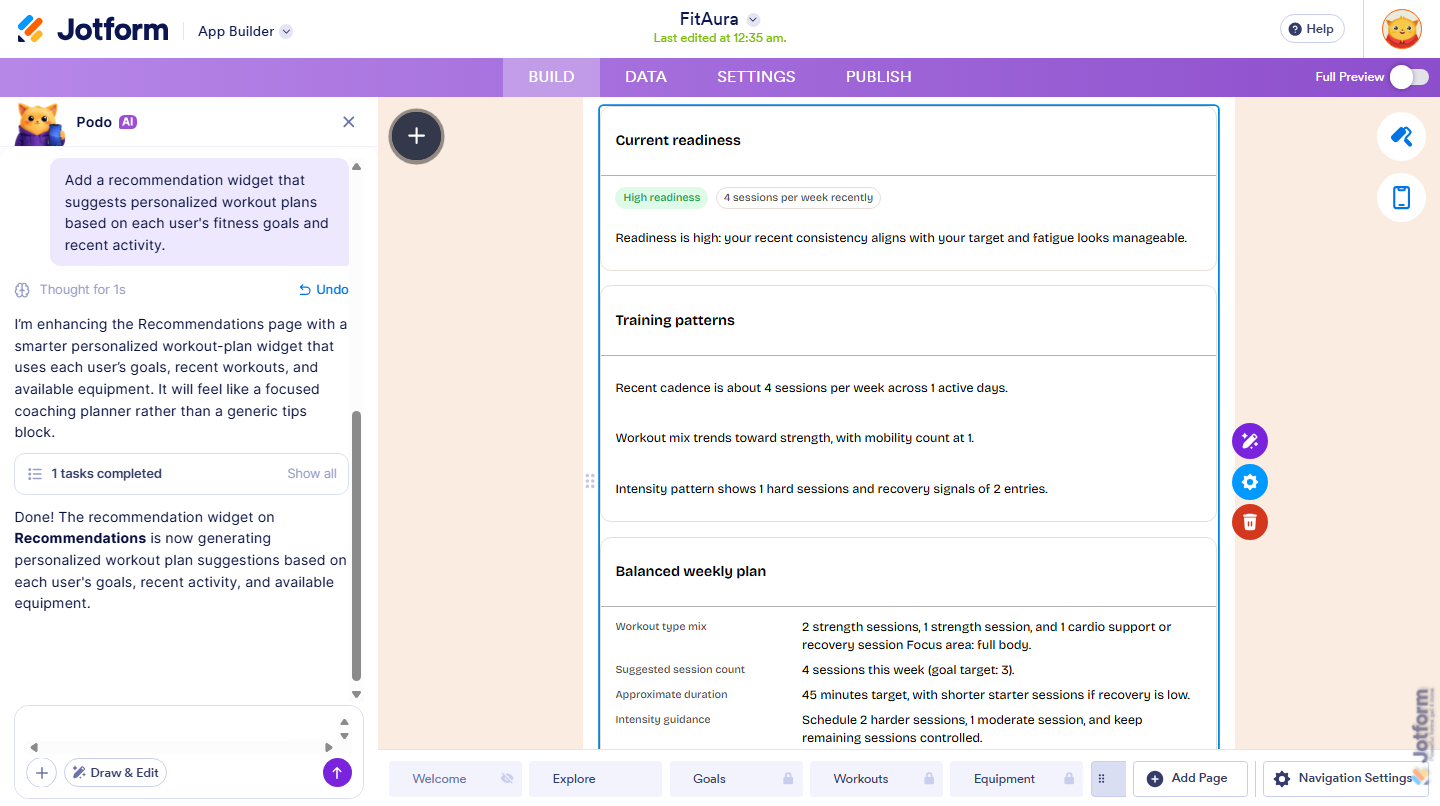This screenshot has width=1440, height=806.
Task: Click the High readiness badge
Action: (x=661, y=198)
